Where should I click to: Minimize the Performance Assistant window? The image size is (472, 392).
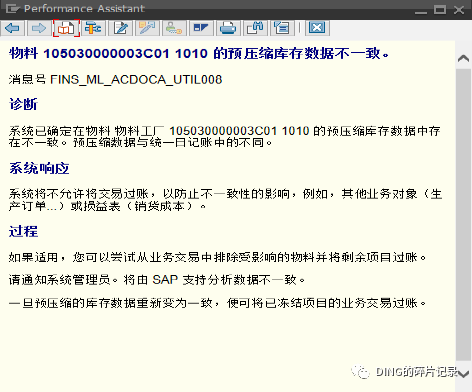421,12
